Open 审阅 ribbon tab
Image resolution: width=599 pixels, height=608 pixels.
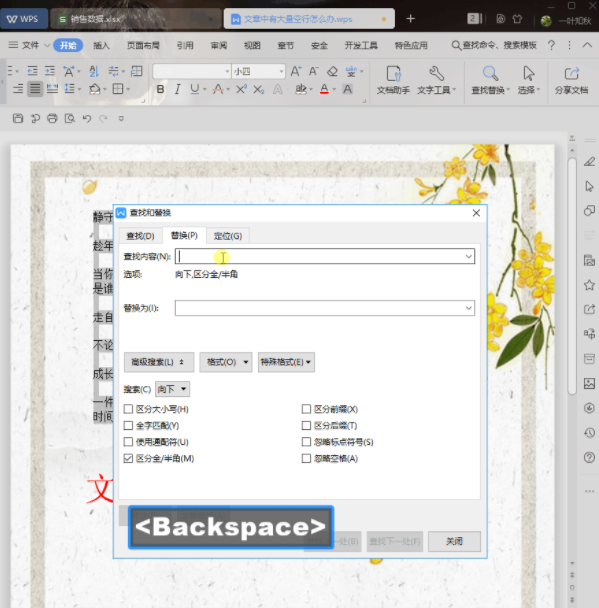[x=219, y=45]
